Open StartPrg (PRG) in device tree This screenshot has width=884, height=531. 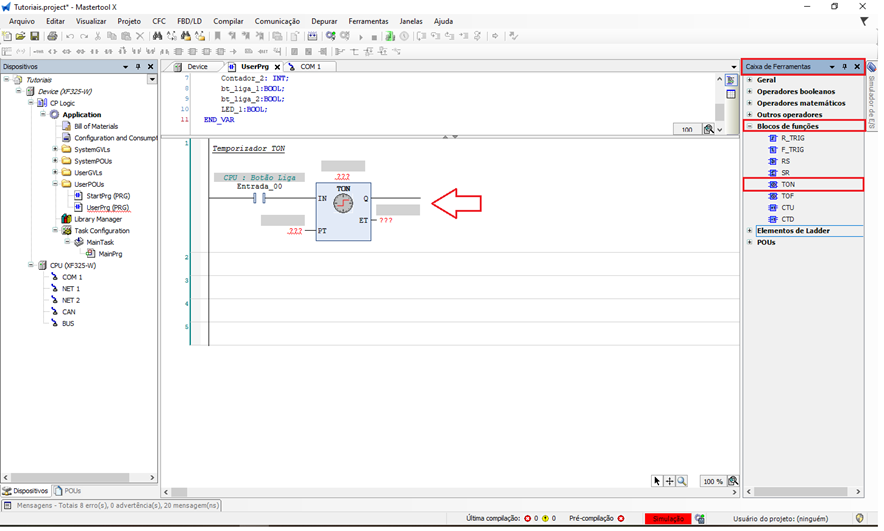click(108, 196)
